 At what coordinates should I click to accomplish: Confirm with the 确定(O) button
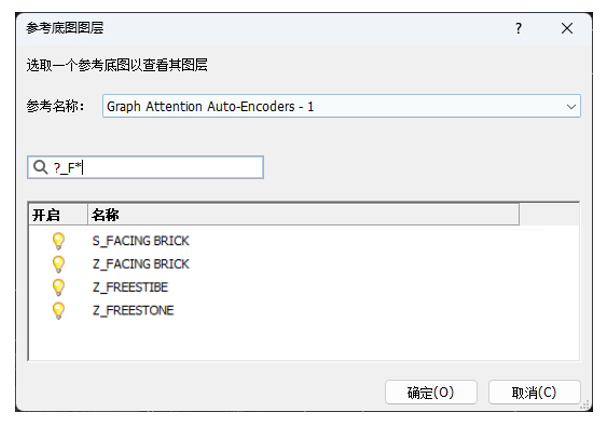point(431,392)
